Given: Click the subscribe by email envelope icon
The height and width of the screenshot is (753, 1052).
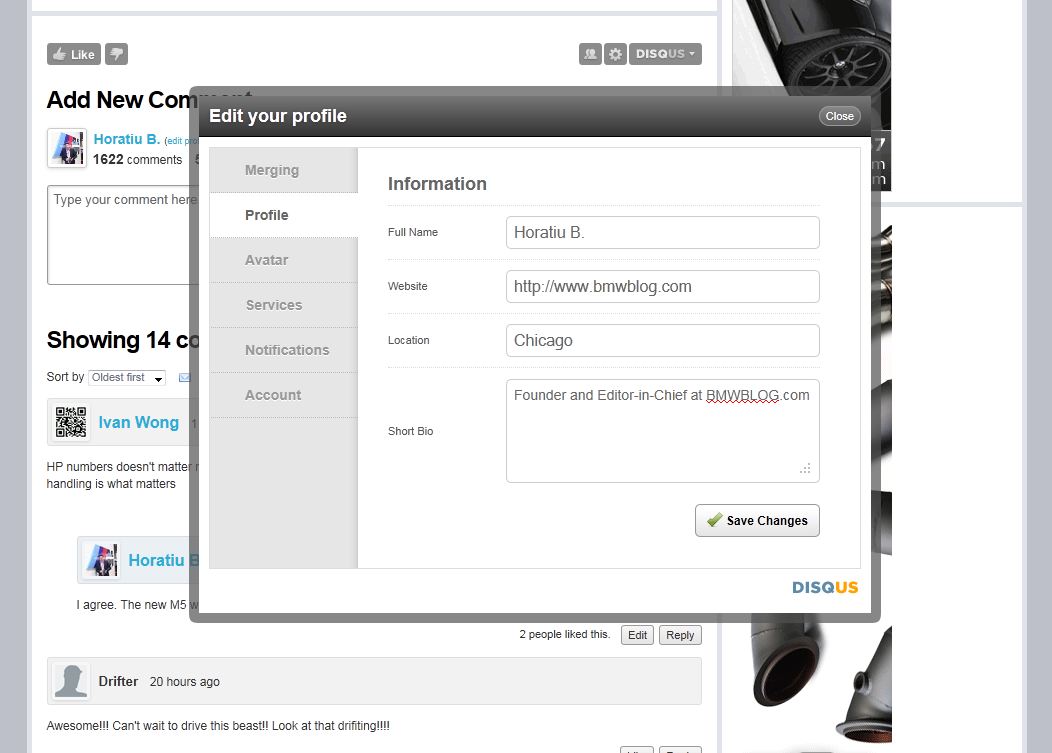Looking at the screenshot, I should 184,378.
